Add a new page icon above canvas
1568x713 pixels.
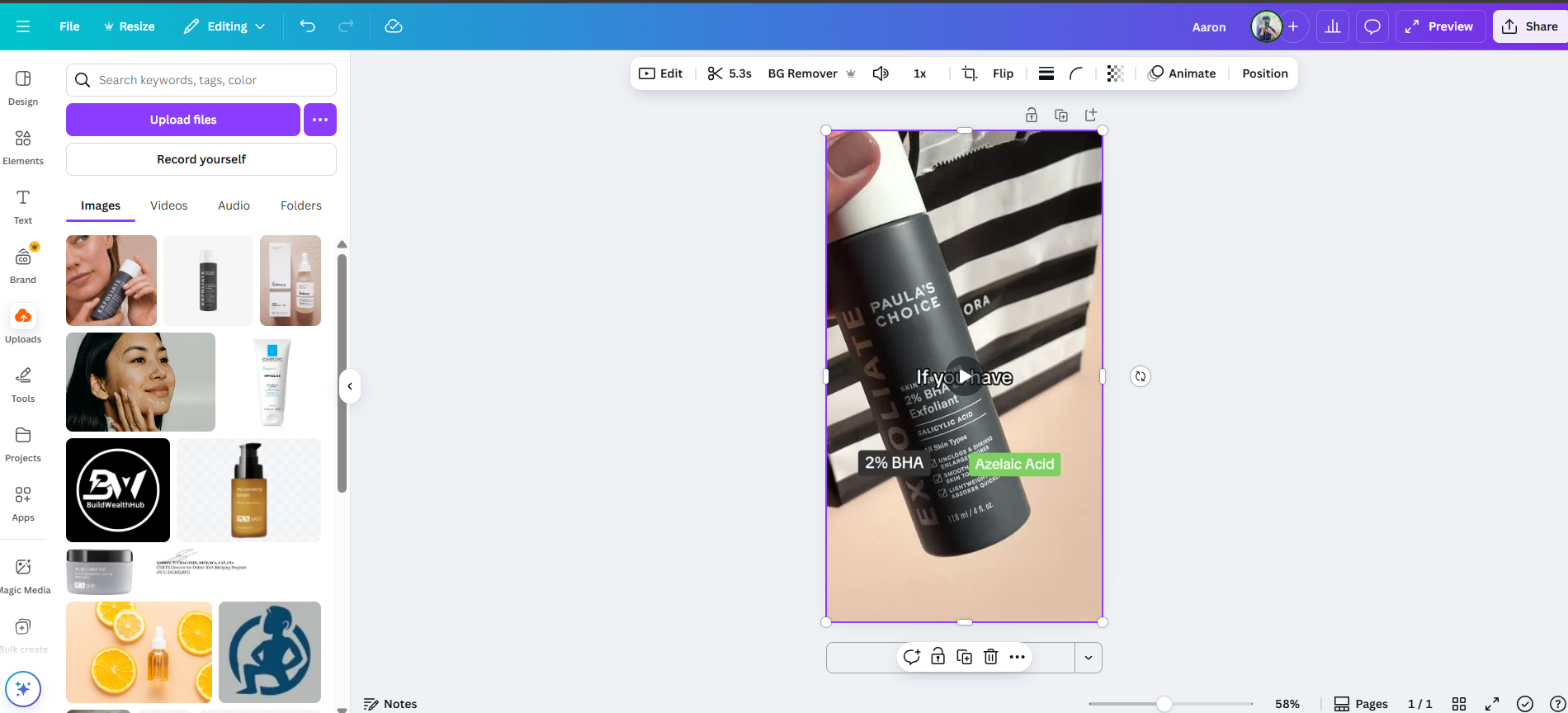point(1091,116)
